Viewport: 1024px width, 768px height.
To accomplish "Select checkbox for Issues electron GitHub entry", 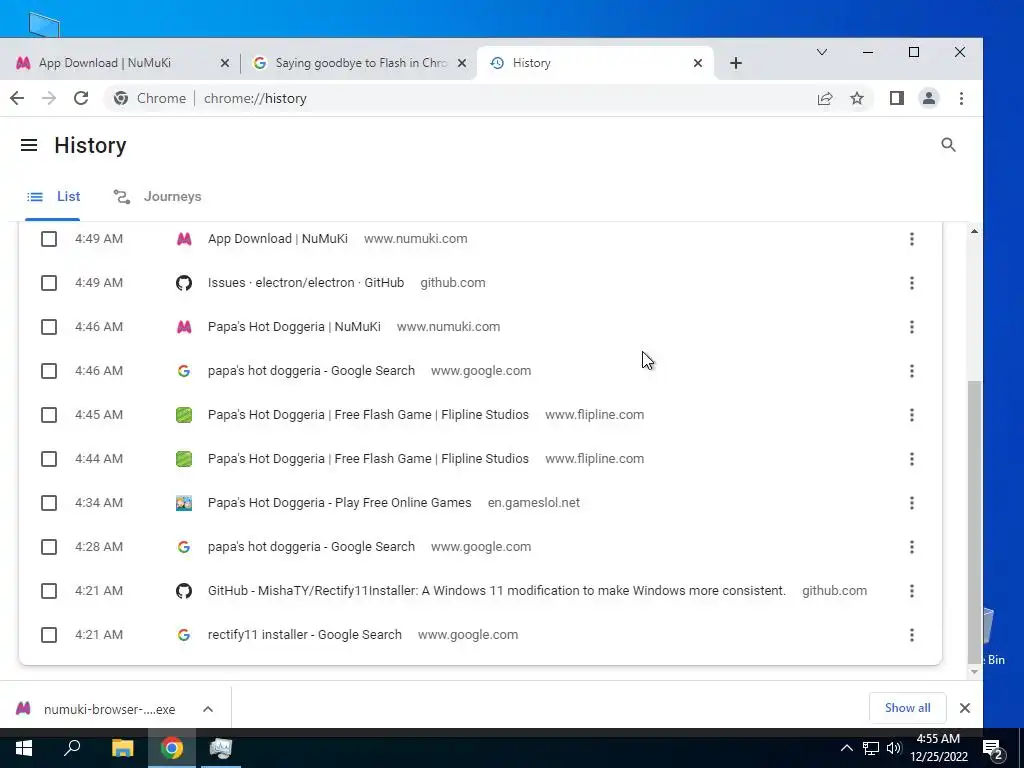I will pyautogui.click(x=49, y=283).
